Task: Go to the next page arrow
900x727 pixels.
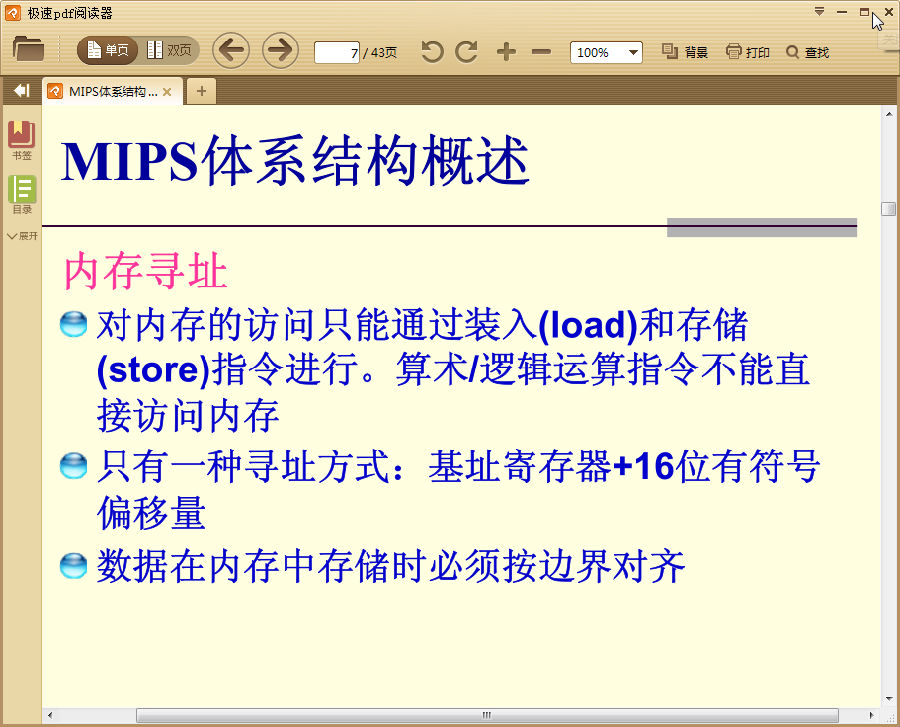Action: coord(280,50)
